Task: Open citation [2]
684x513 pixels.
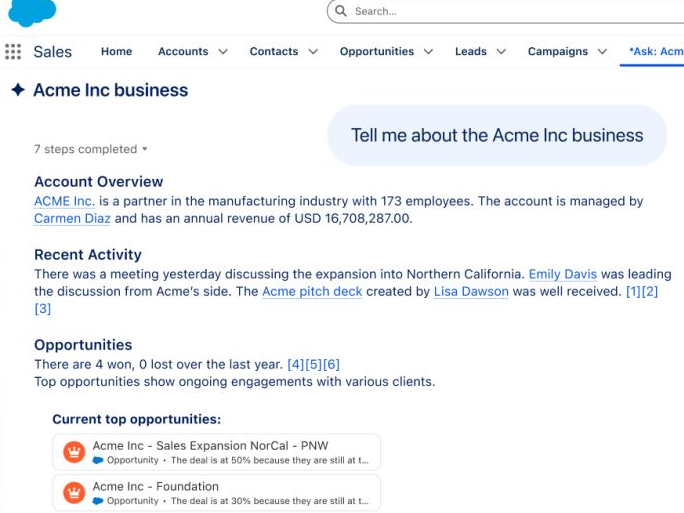Action: pos(650,291)
